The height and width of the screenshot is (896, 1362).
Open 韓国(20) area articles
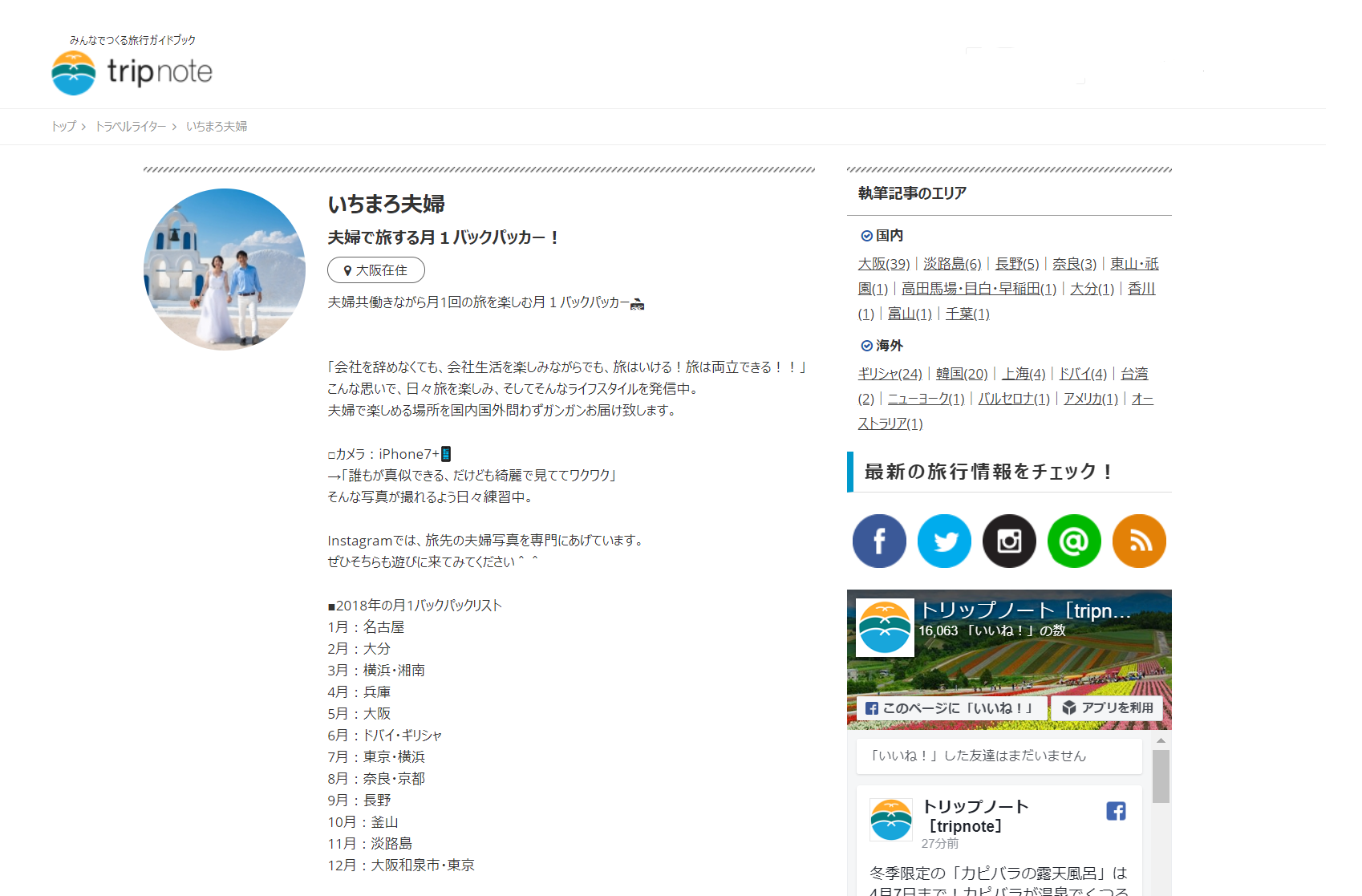(961, 374)
